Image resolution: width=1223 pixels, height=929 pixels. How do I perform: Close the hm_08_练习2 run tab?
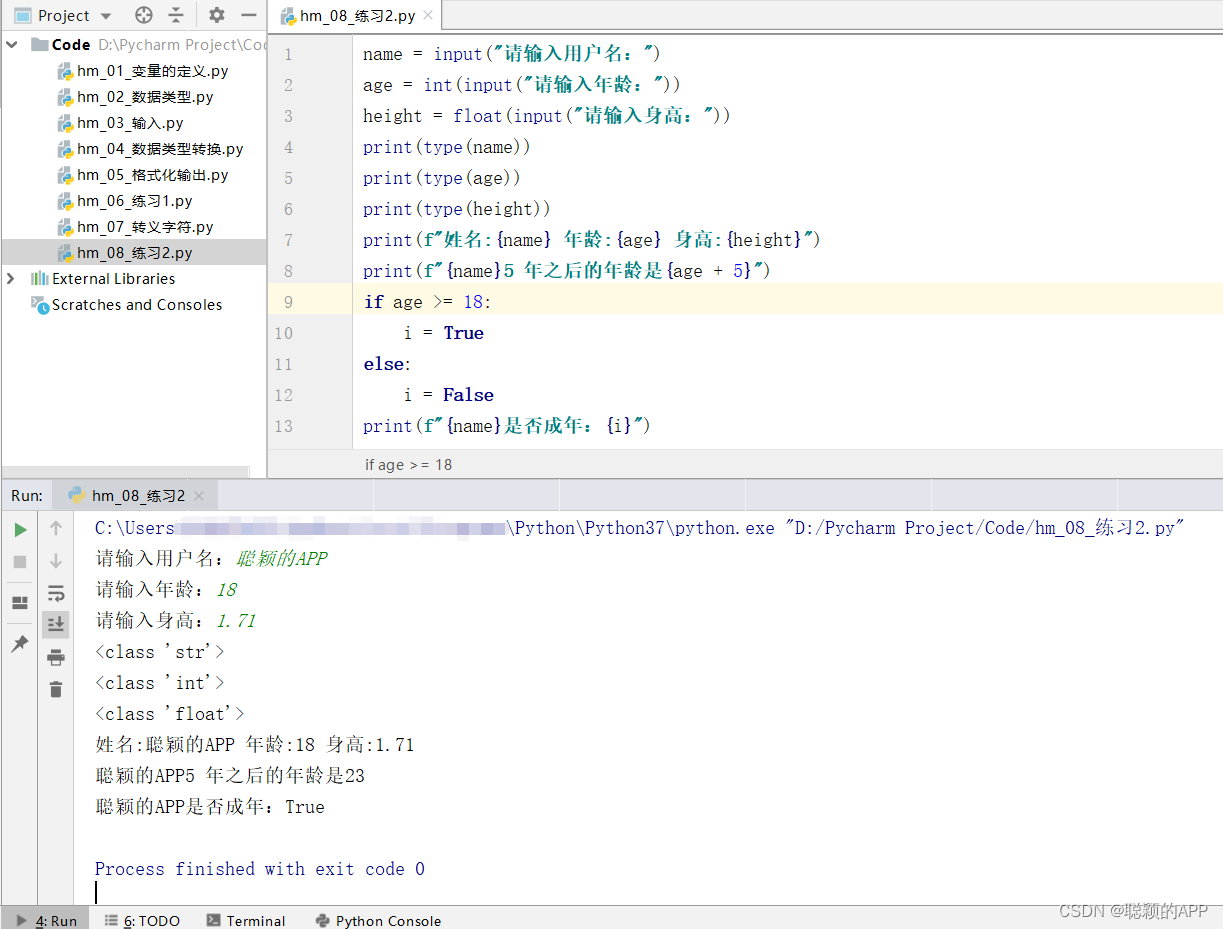click(x=199, y=495)
